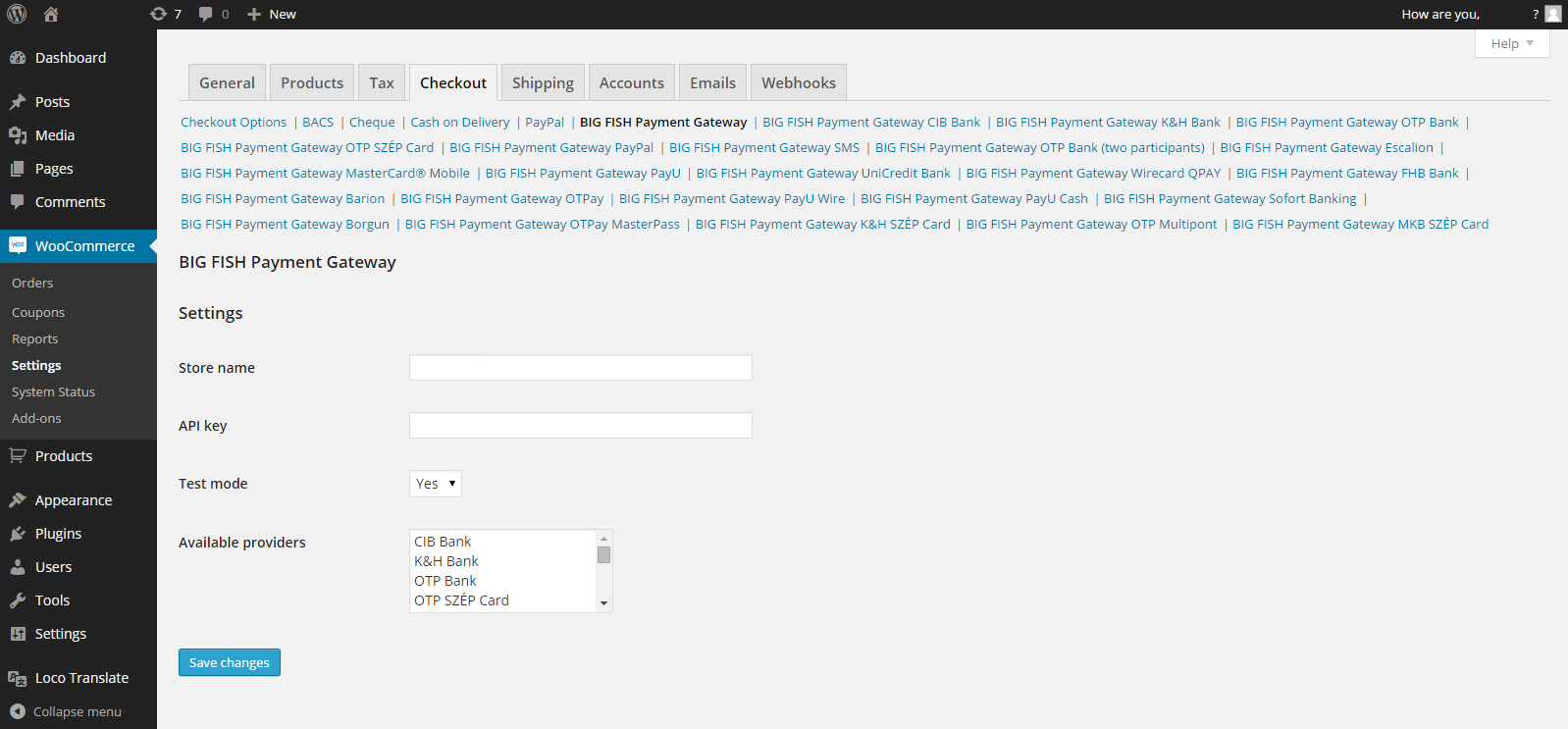Open the site home icon

(51, 14)
